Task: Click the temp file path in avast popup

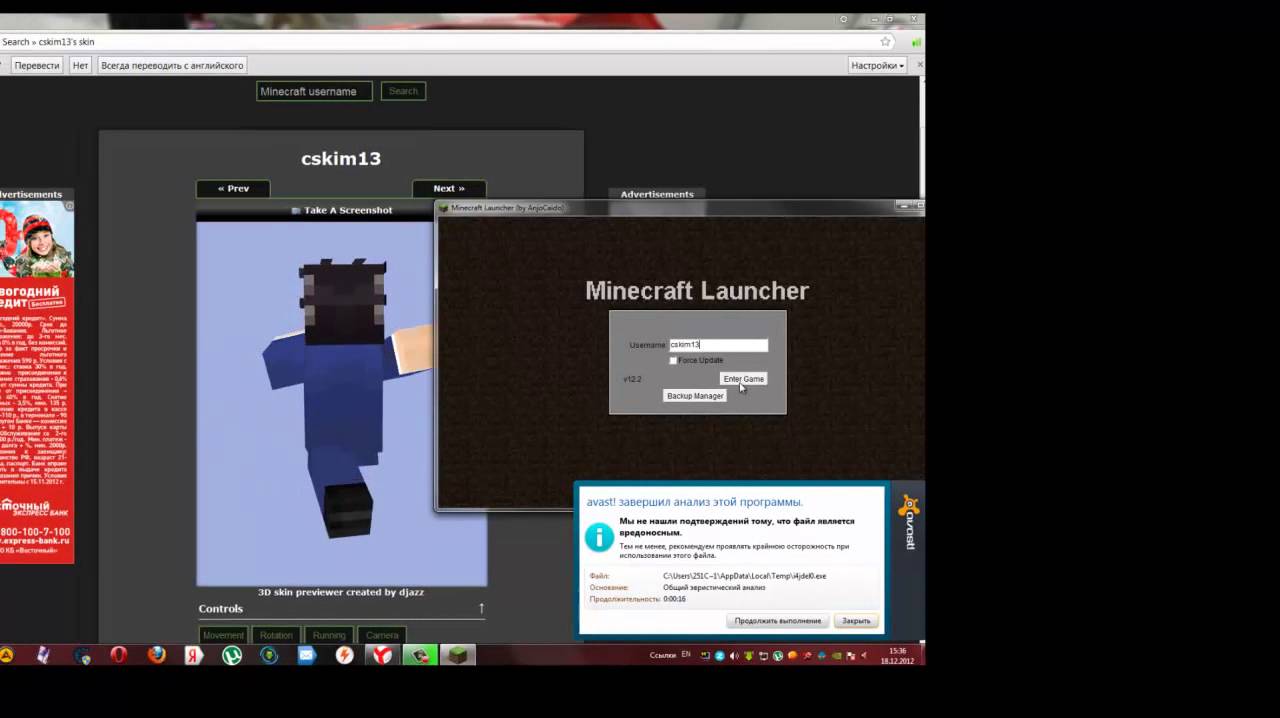Action: pyautogui.click(x=744, y=576)
